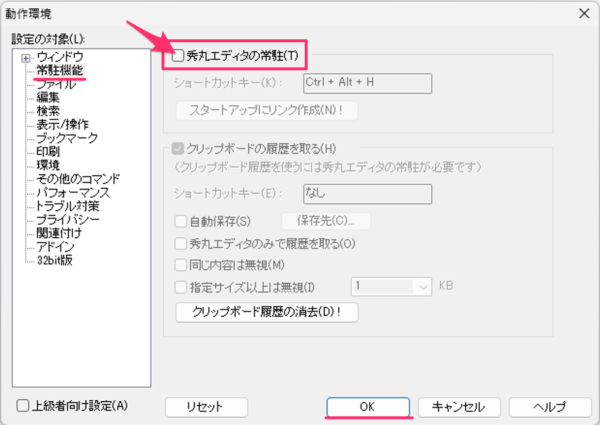600x425 pixels.
Task: Toggle the 上級者向け設定 checkbox
Action: pyautogui.click(x=23, y=406)
